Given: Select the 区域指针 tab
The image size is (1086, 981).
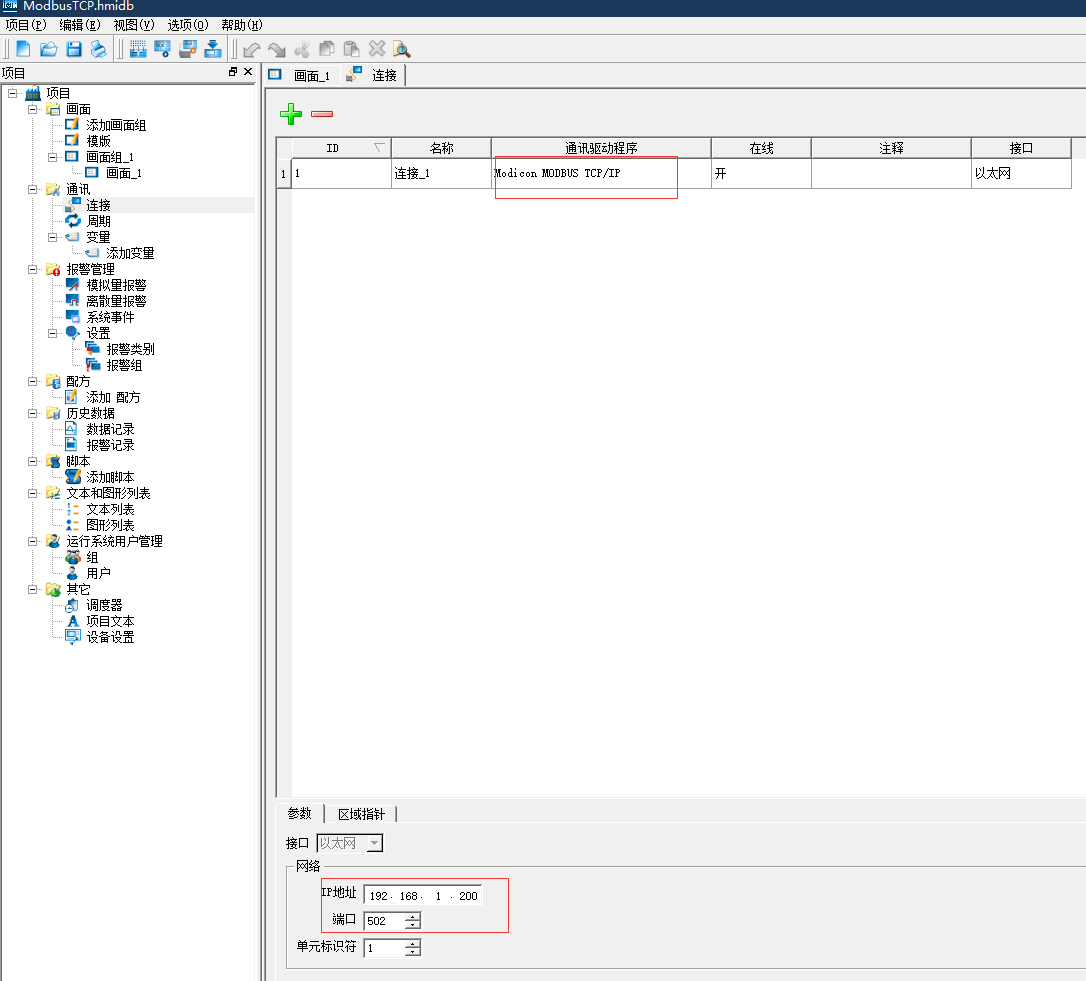Looking at the screenshot, I should point(361,814).
